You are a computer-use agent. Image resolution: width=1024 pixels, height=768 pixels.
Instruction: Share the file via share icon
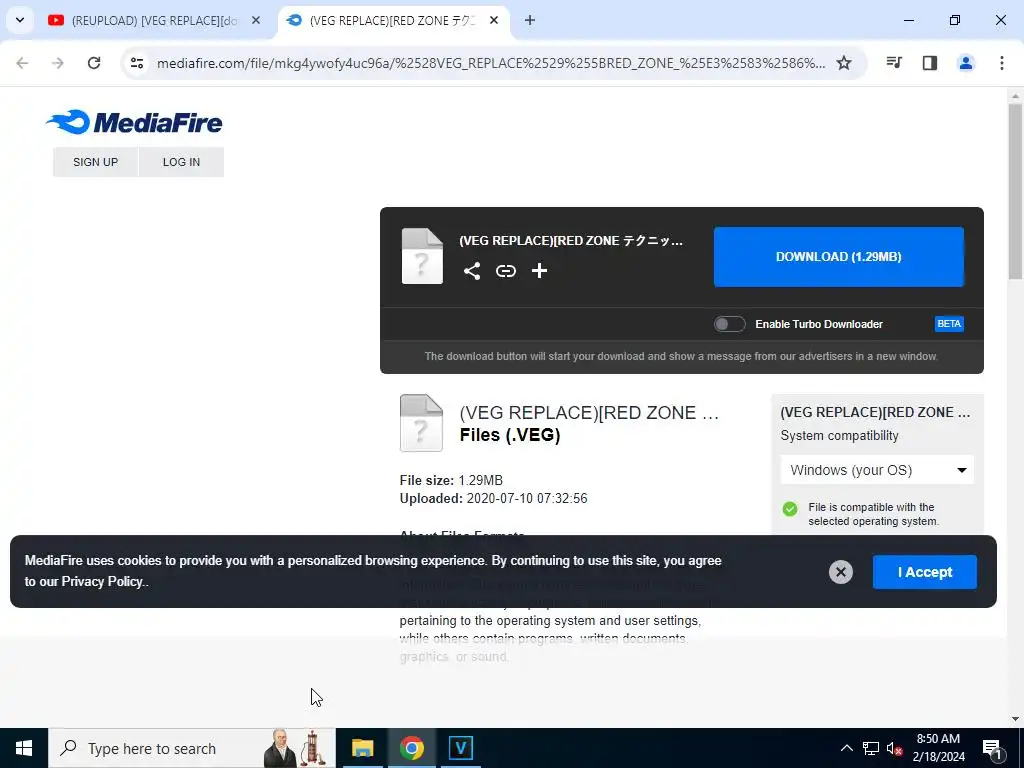[472, 270]
